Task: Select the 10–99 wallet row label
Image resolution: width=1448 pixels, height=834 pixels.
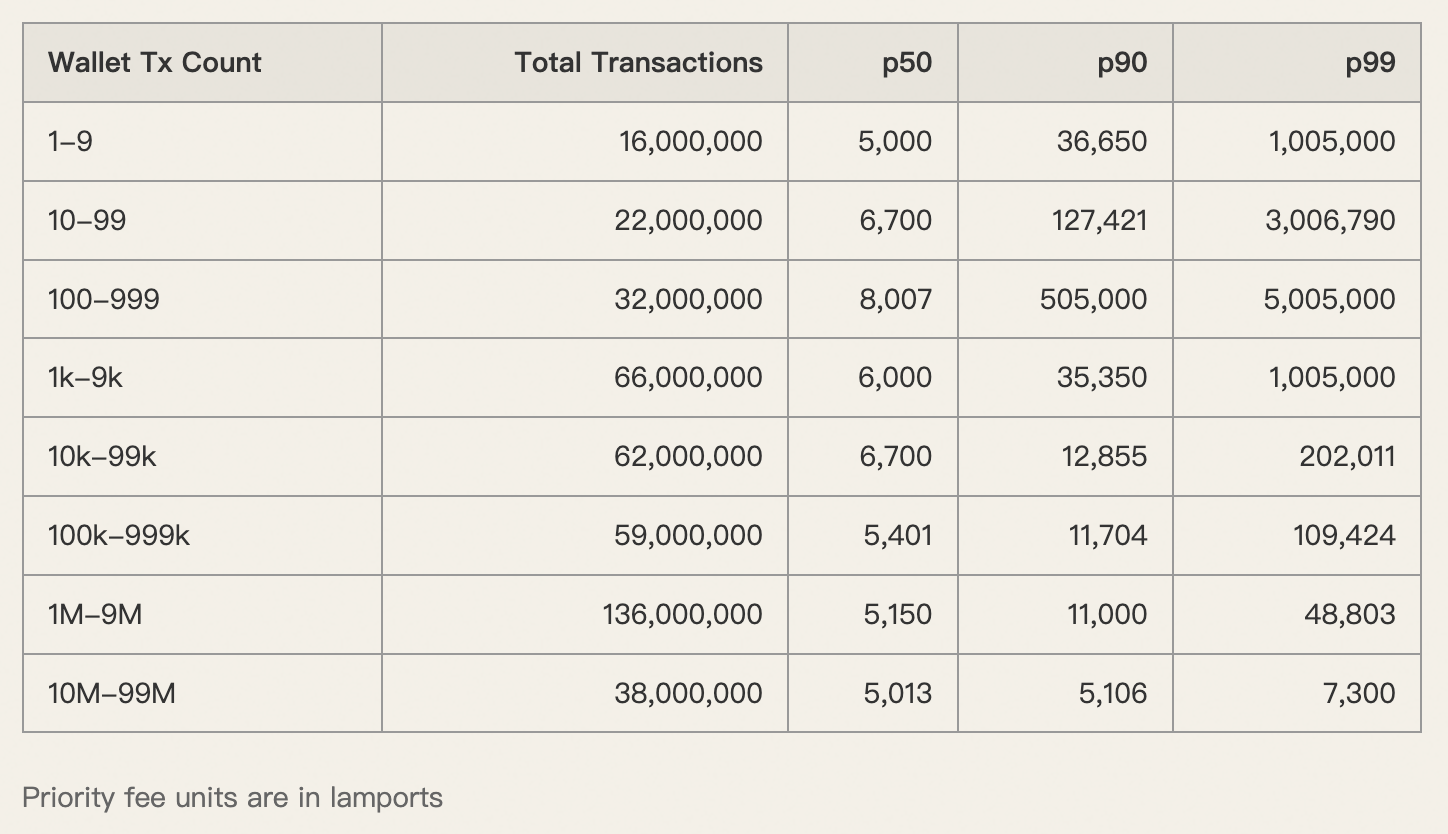Action: tap(87, 220)
